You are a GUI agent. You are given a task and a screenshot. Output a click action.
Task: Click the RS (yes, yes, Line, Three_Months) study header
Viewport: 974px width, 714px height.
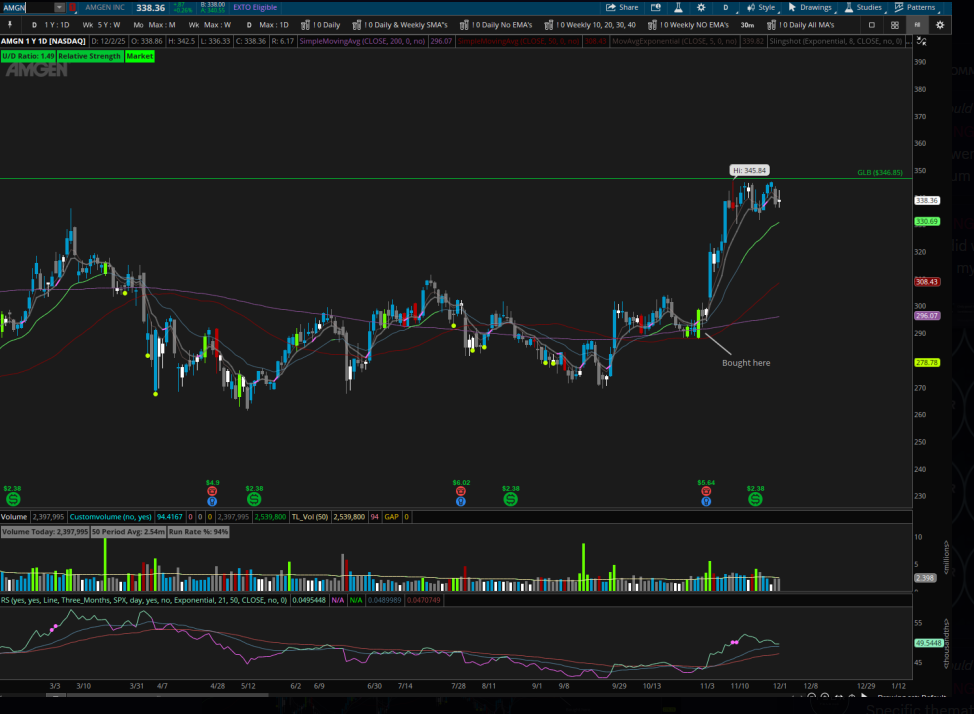point(144,600)
